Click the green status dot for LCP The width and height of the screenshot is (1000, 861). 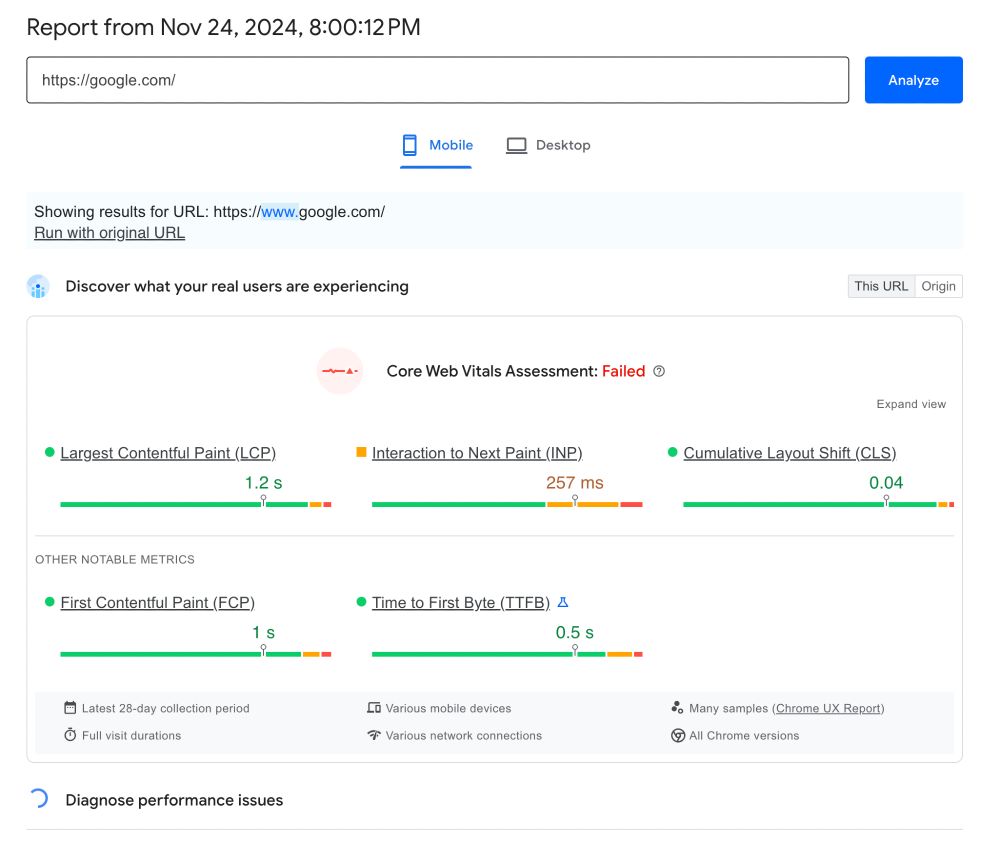click(x=50, y=452)
